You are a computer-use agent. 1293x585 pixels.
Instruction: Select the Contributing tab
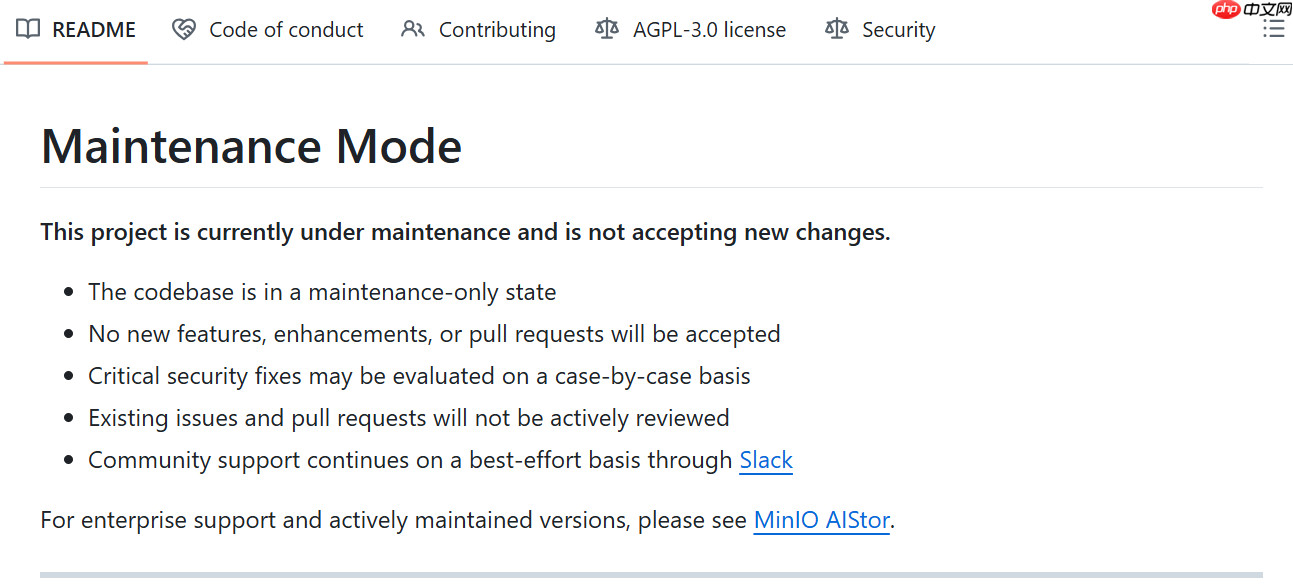(x=497, y=30)
